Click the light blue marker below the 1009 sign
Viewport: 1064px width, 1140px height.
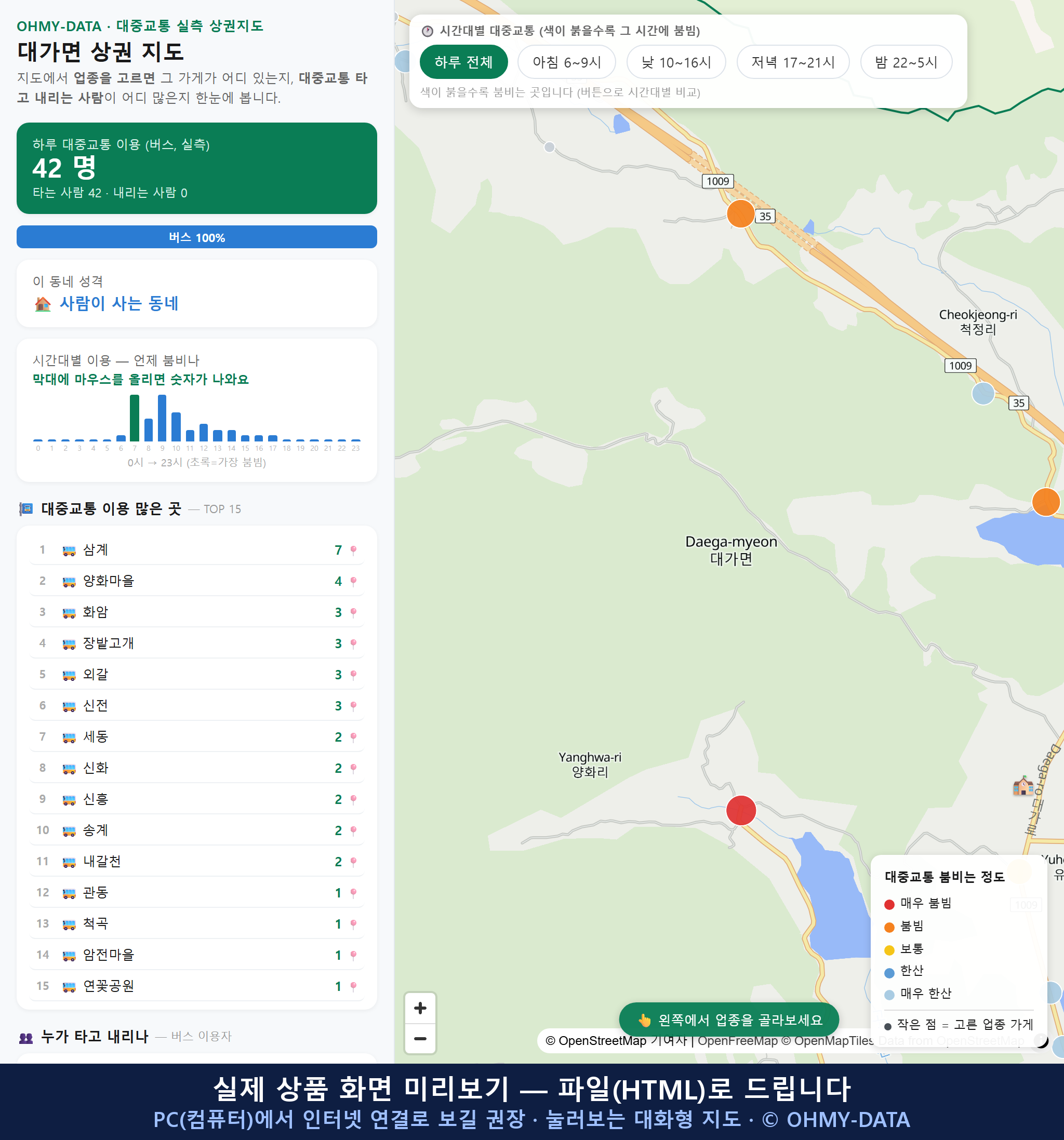(982, 393)
